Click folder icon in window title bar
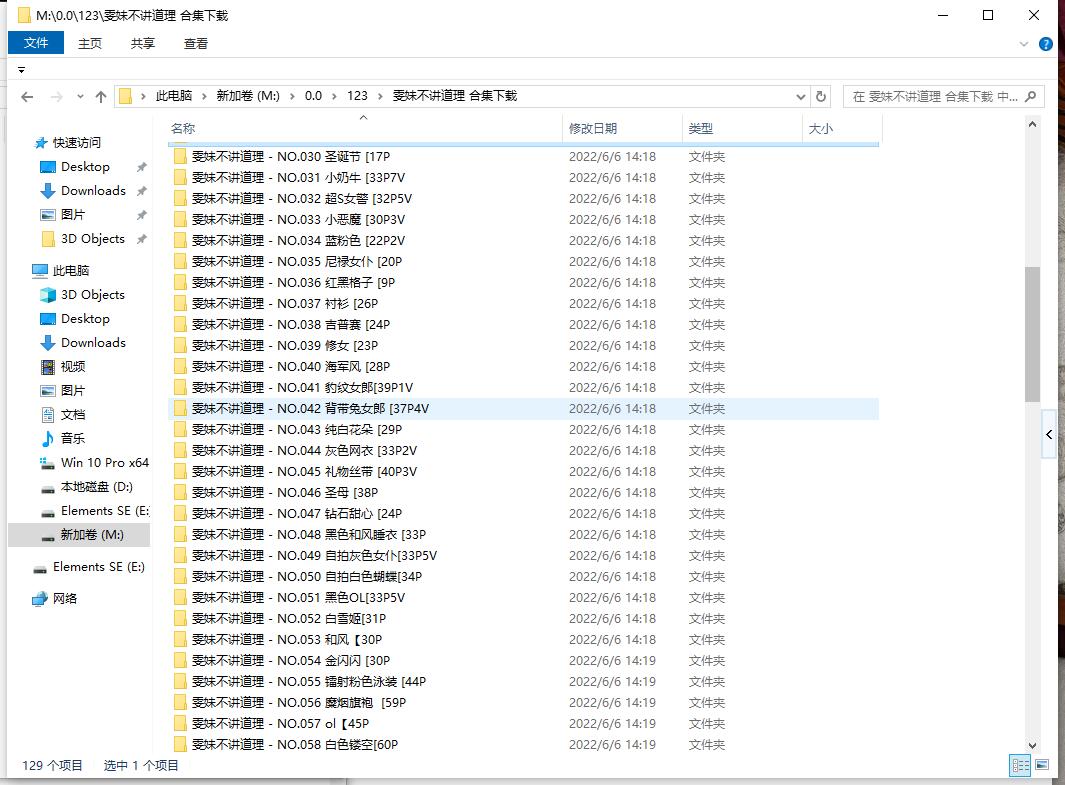 tap(24, 15)
